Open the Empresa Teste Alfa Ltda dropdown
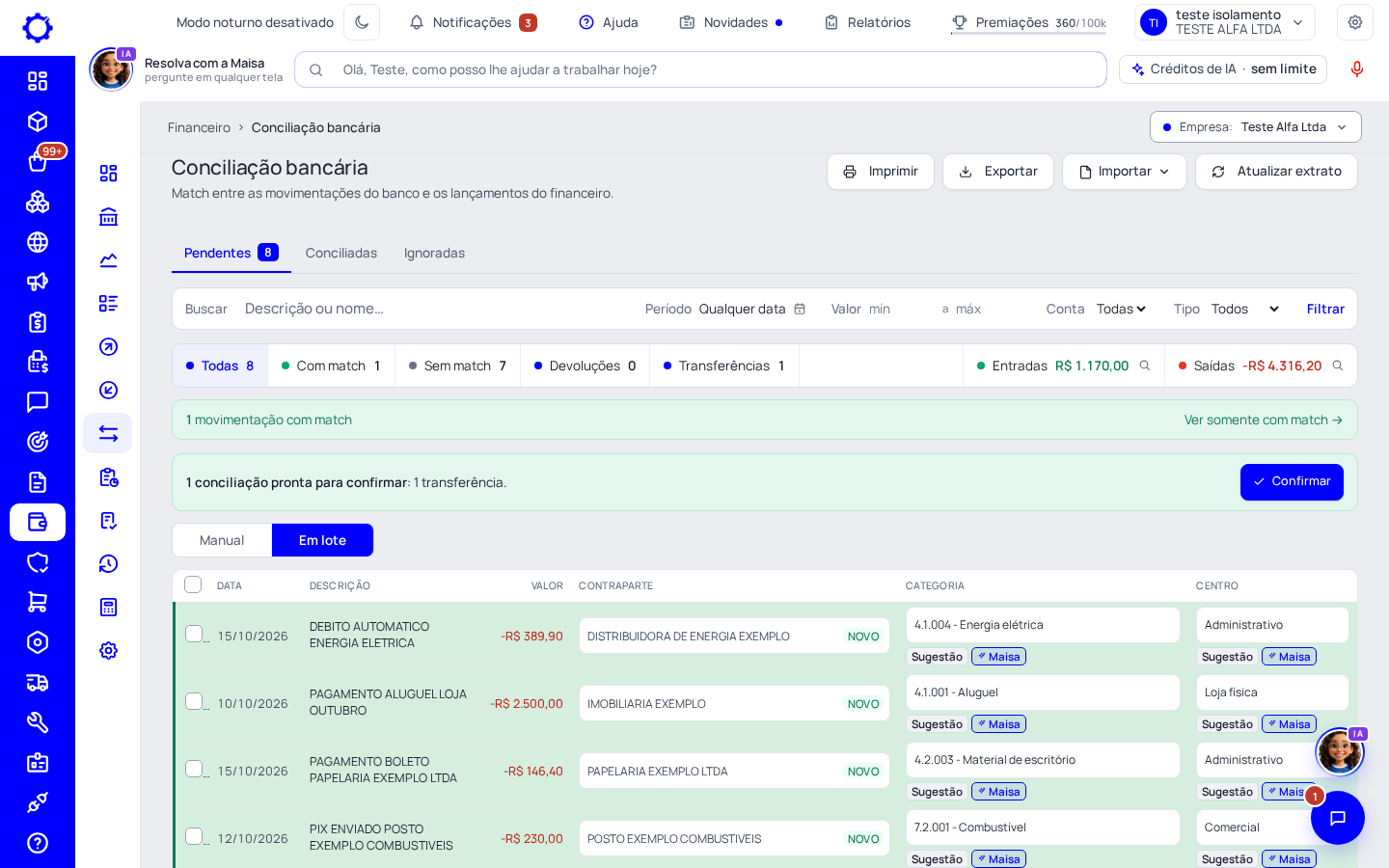The image size is (1389, 868). [x=1255, y=127]
